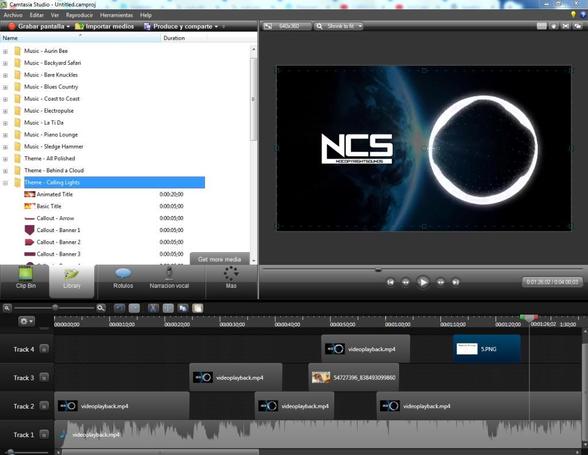Click the lightbulb tips icon
Screen dimensions: 588x455
[573, 14]
